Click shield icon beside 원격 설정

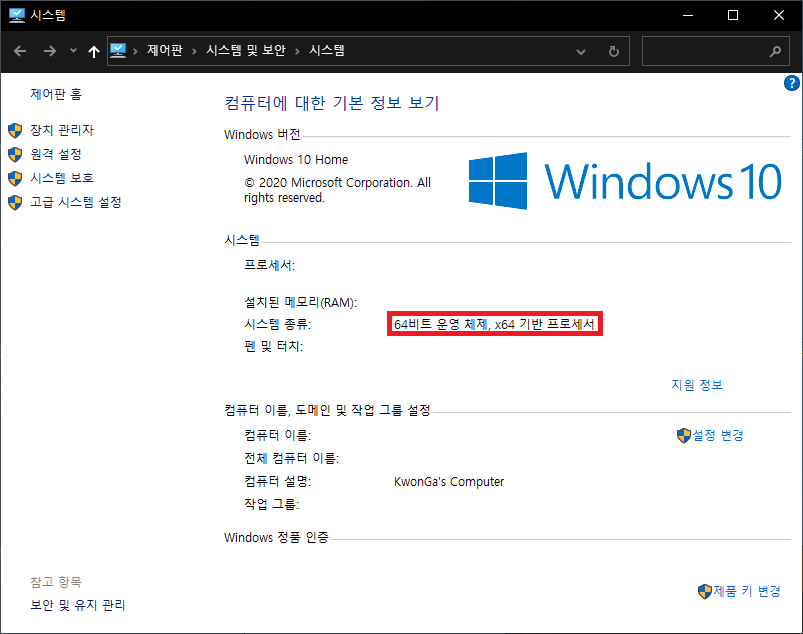pos(15,155)
